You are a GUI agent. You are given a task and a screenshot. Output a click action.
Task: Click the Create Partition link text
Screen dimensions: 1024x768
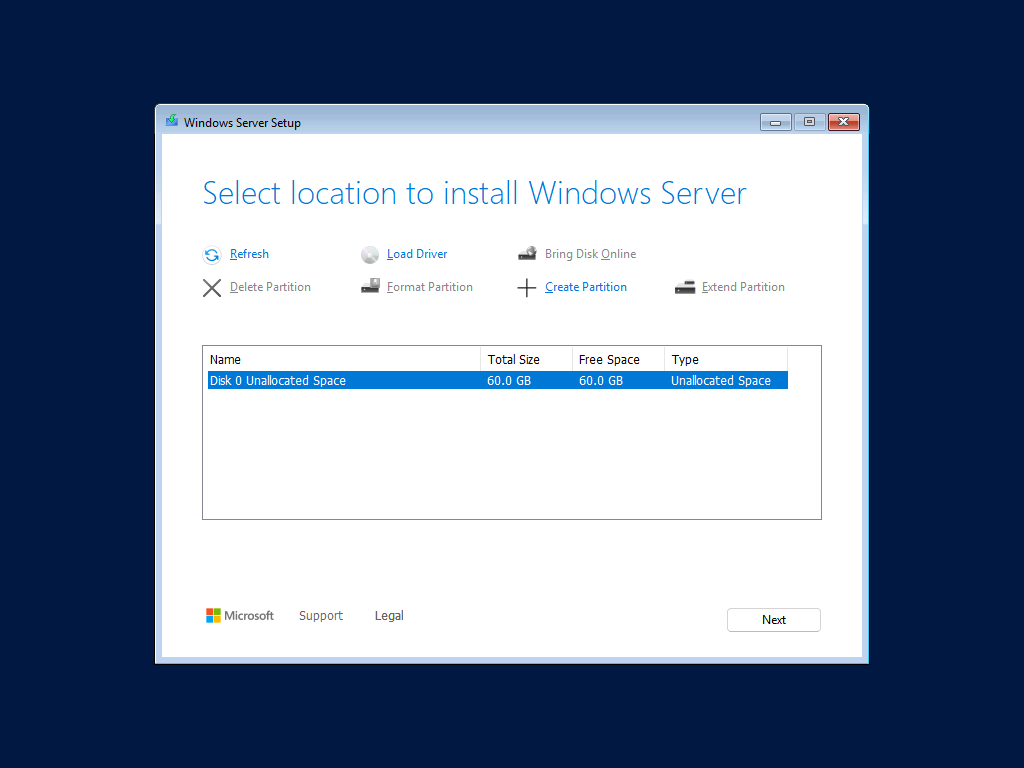[x=586, y=287]
